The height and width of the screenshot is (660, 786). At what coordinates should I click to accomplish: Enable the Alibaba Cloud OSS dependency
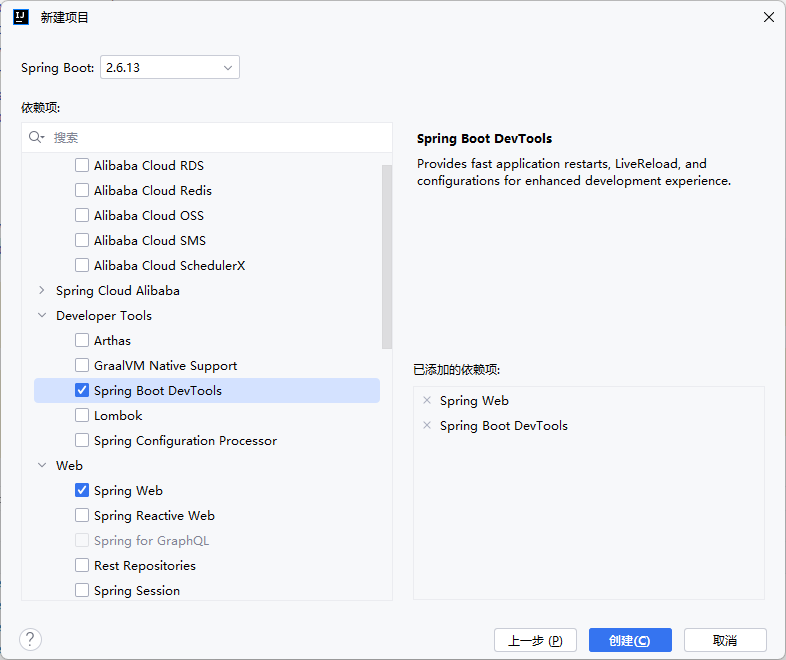point(82,215)
